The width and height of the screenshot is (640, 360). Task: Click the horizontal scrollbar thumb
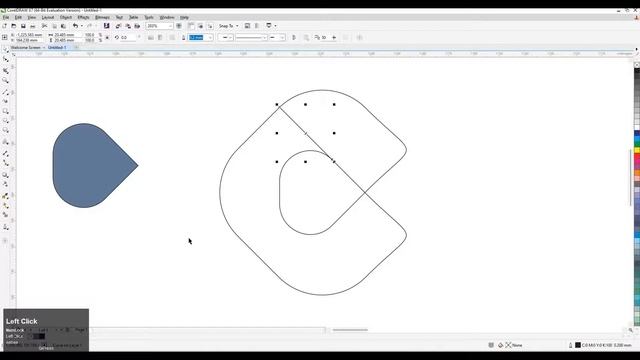(x=350, y=330)
